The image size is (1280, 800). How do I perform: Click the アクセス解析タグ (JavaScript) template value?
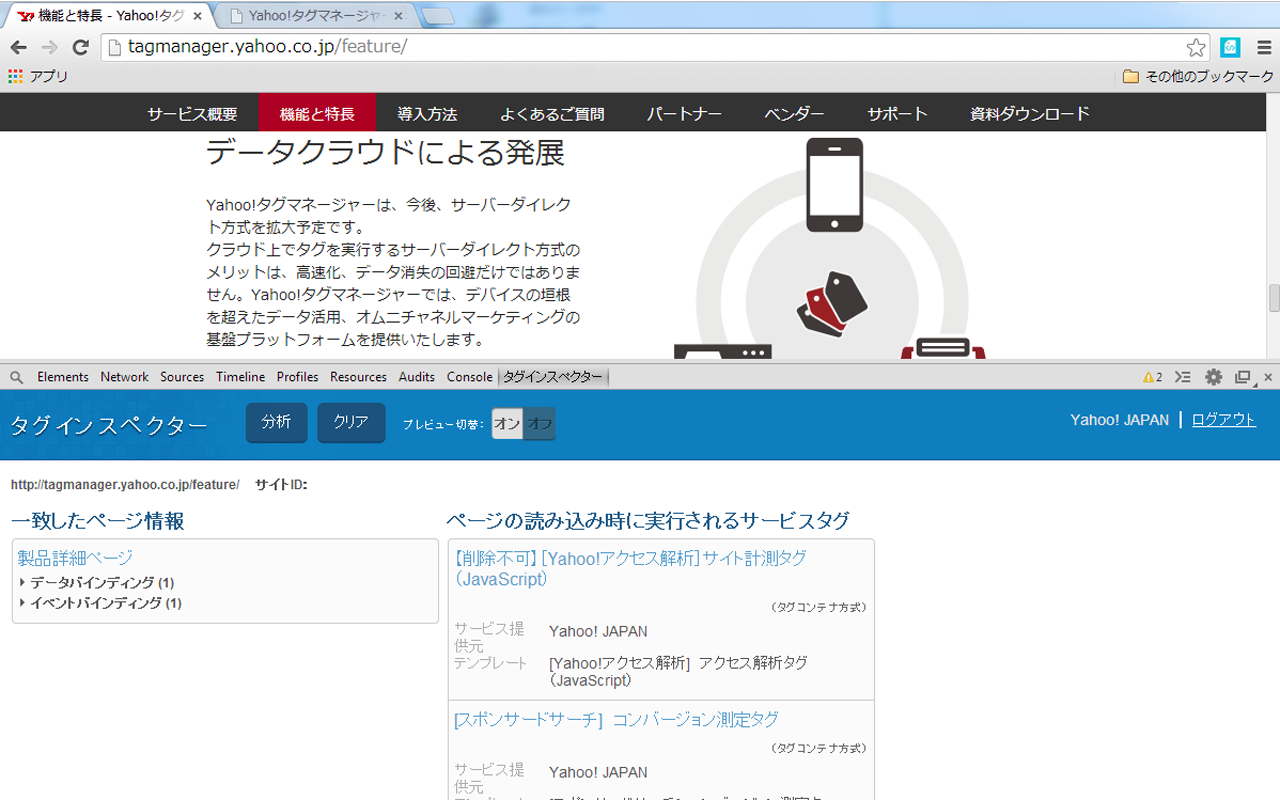click(x=680, y=671)
